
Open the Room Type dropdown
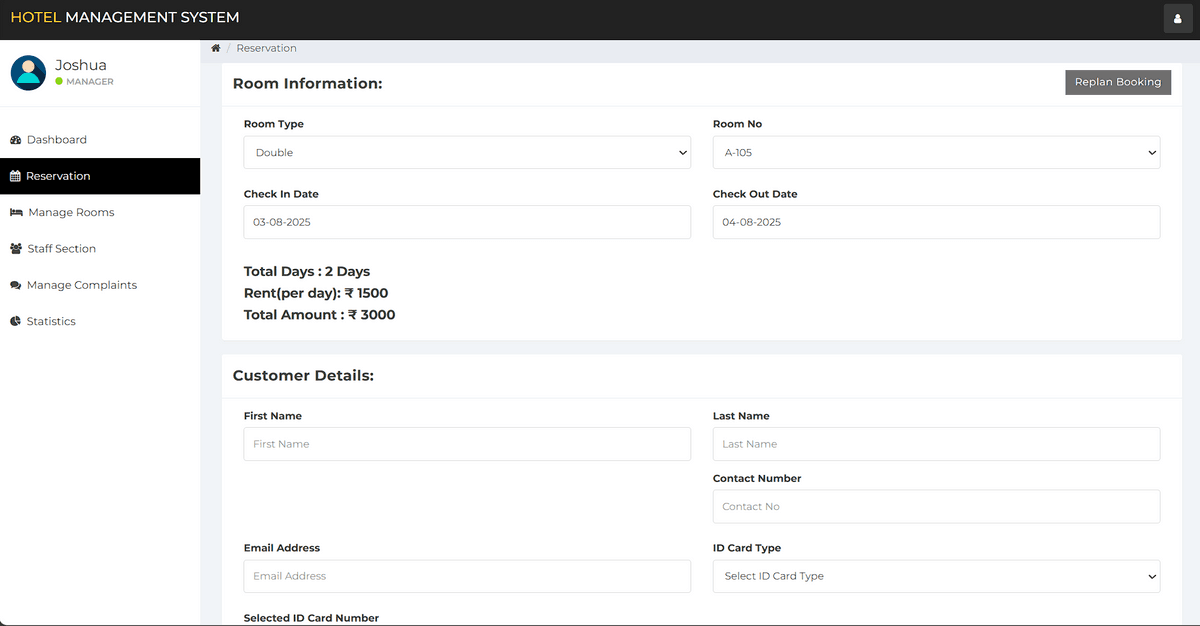click(x=467, y=153)
